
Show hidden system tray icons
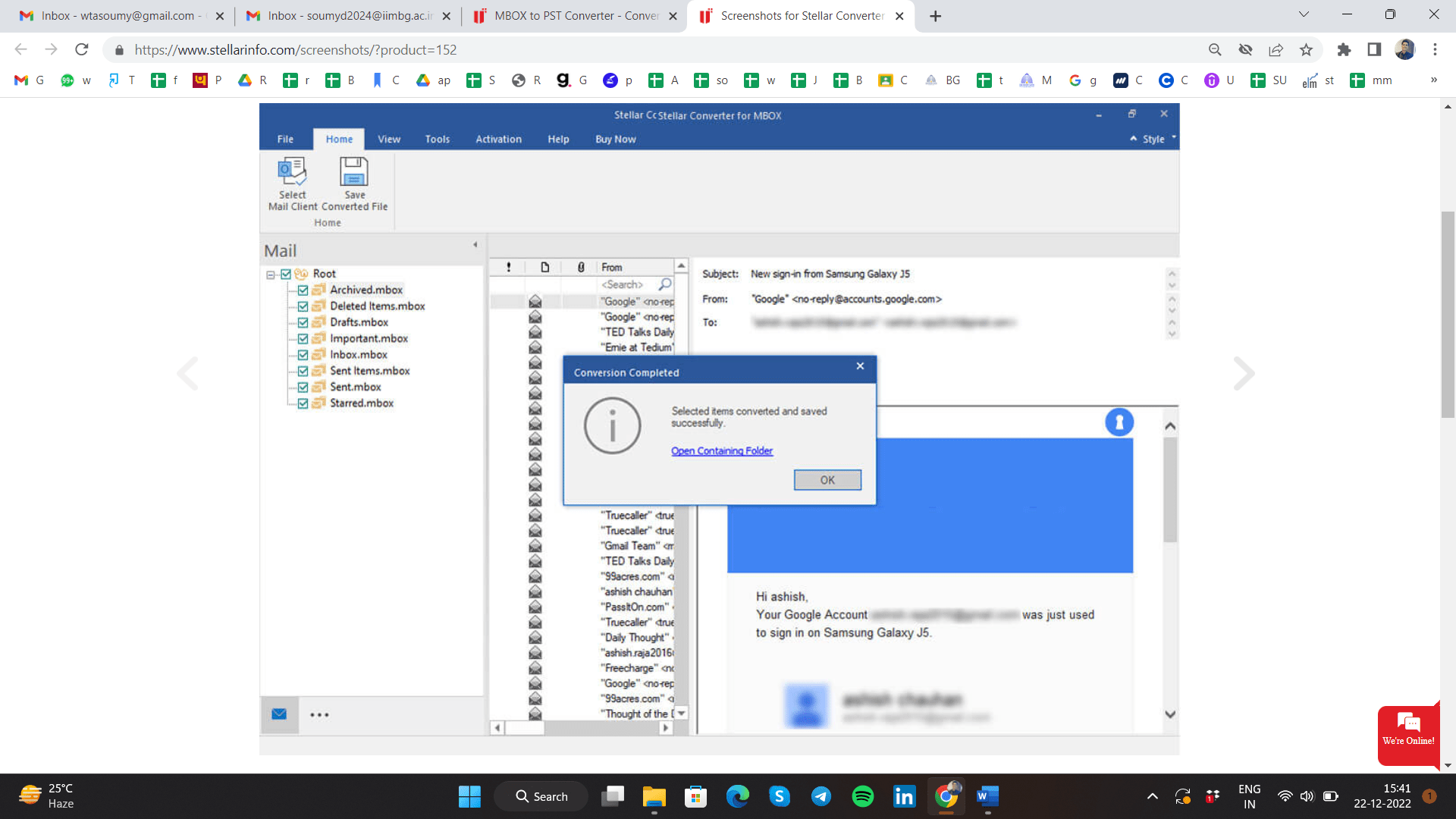(1152, 796)
